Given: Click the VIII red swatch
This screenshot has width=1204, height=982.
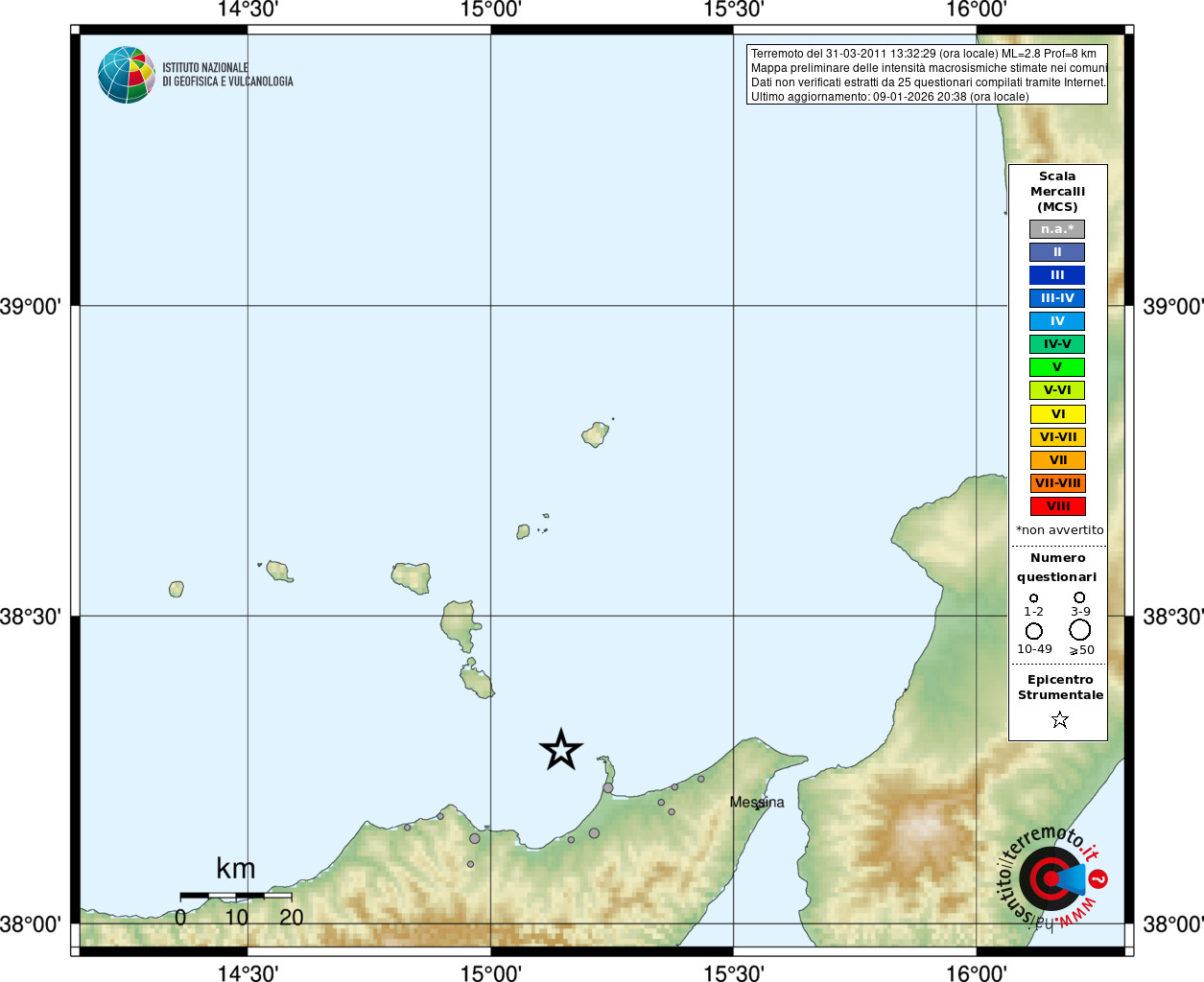Looking at the screenshot, I should pos(1058,506).
